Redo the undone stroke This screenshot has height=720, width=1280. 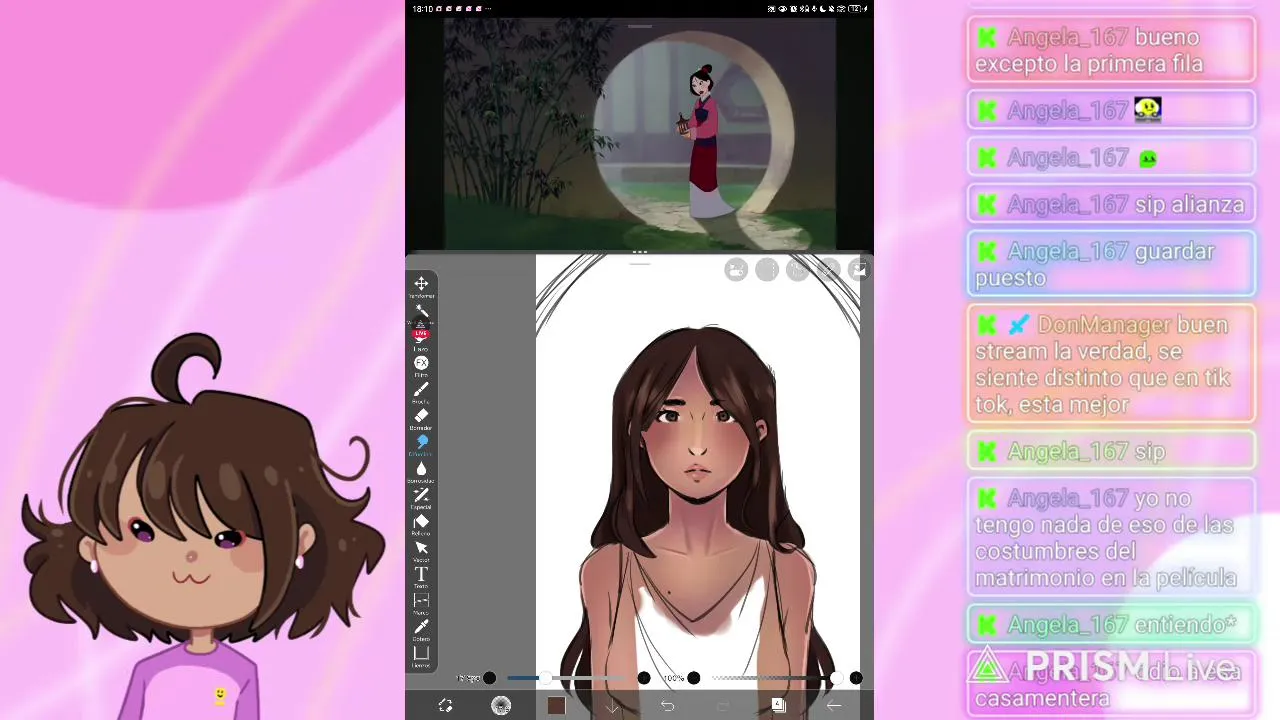point(723,706)
